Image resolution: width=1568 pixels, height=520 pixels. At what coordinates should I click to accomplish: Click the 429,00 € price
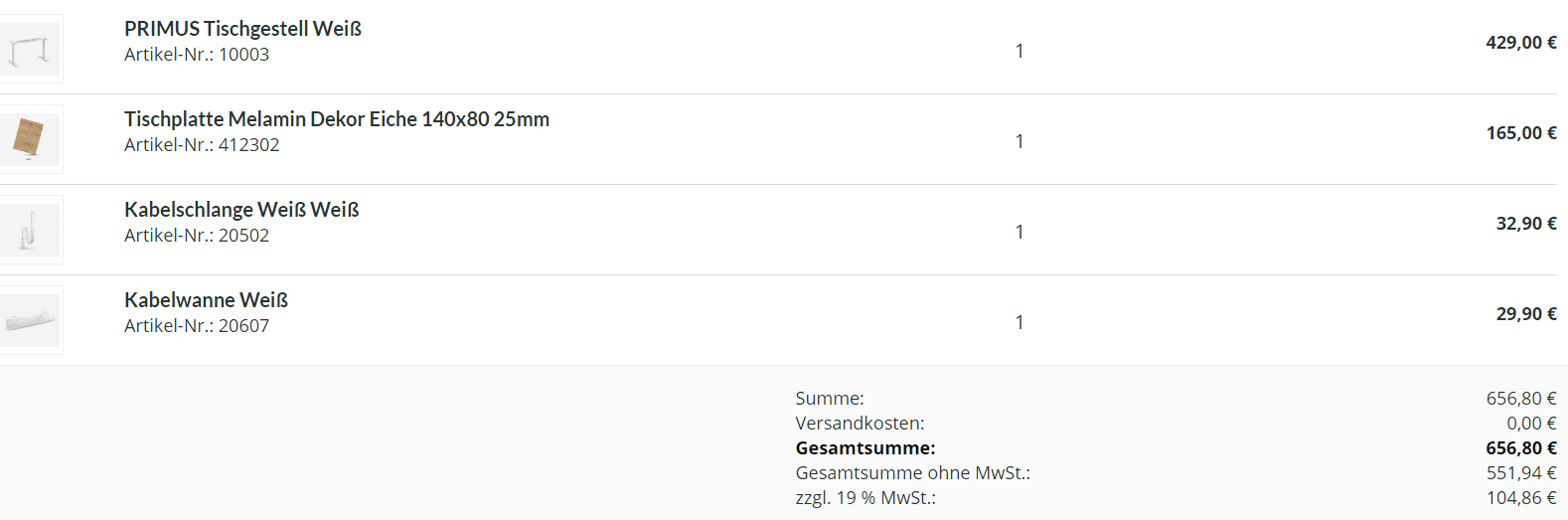pos(1521,43)
